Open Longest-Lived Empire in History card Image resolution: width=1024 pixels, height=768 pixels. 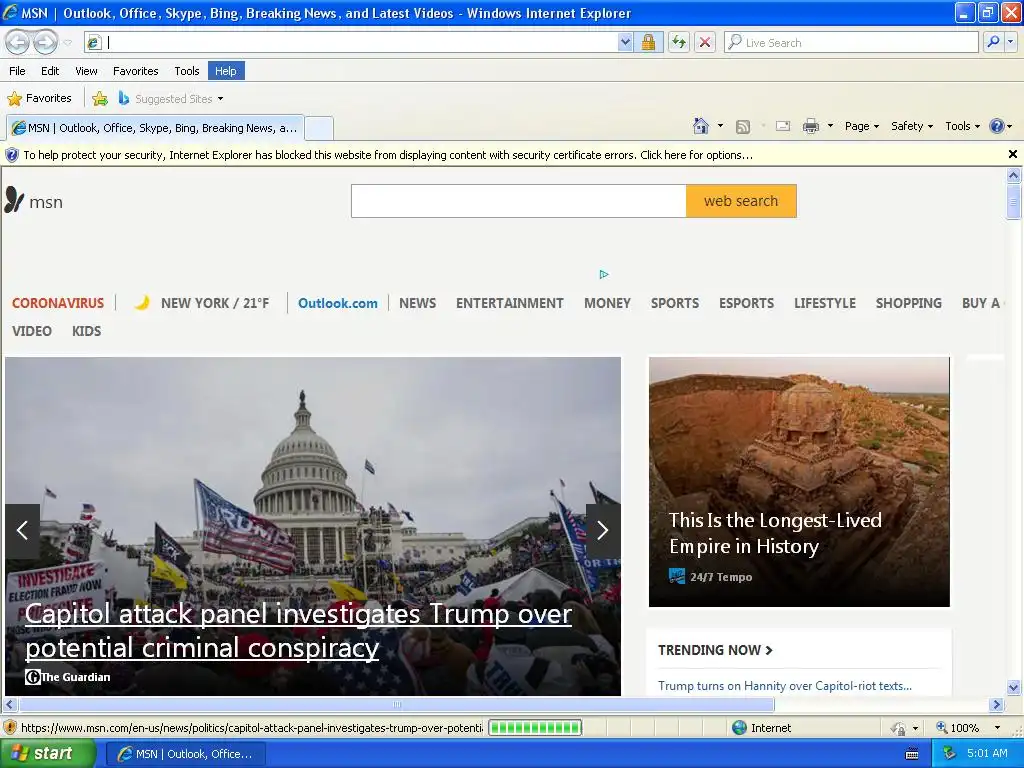click(799, 482)
